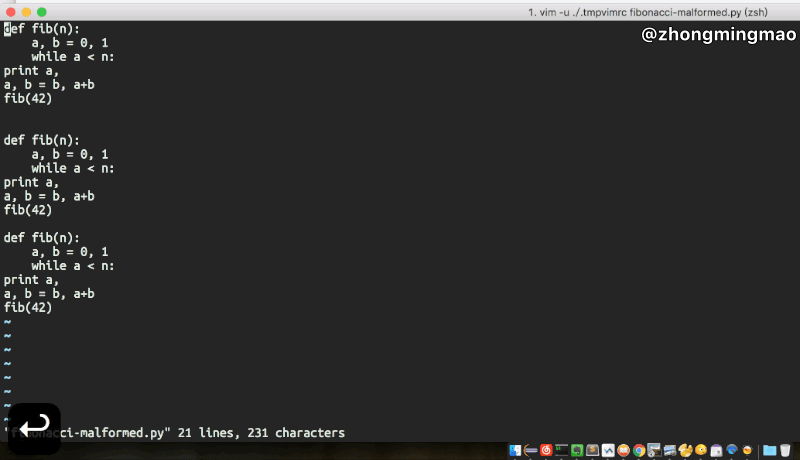Screen dimensions: 800x460
Task: Place cursor on first "def fib(n):" line
Action: pos(42,29)
